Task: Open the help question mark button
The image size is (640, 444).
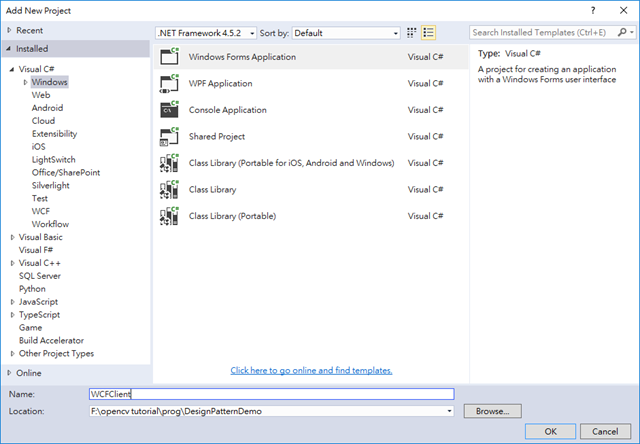Action: tap(593, 11)
